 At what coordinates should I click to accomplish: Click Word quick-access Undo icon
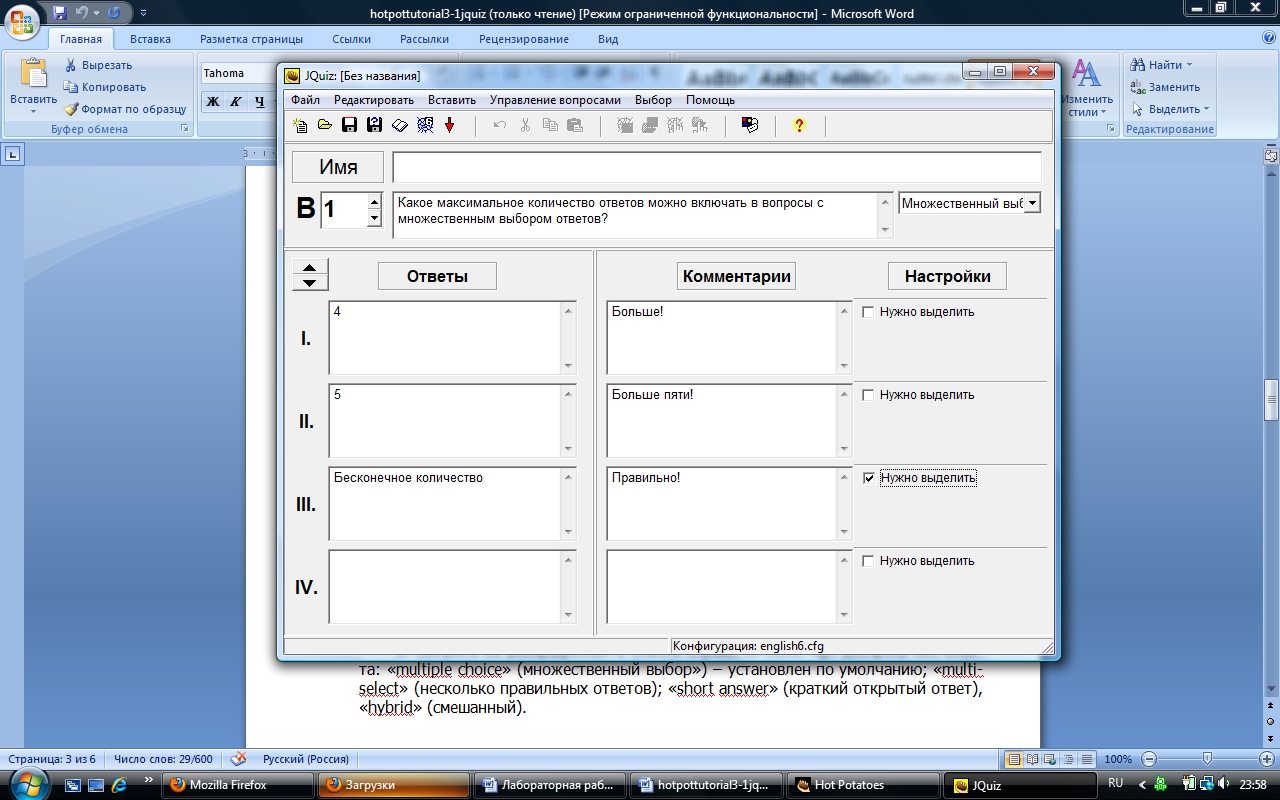point(84,13)
